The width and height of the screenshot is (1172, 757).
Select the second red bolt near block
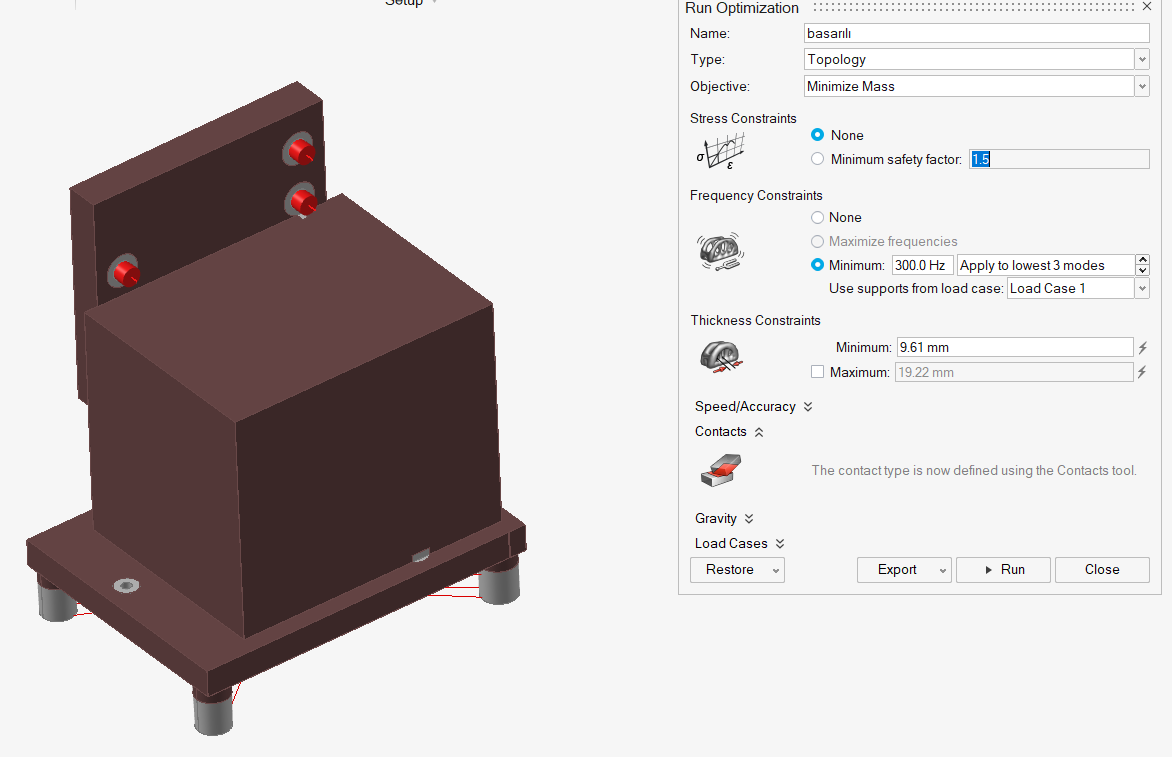coord(303,201)
